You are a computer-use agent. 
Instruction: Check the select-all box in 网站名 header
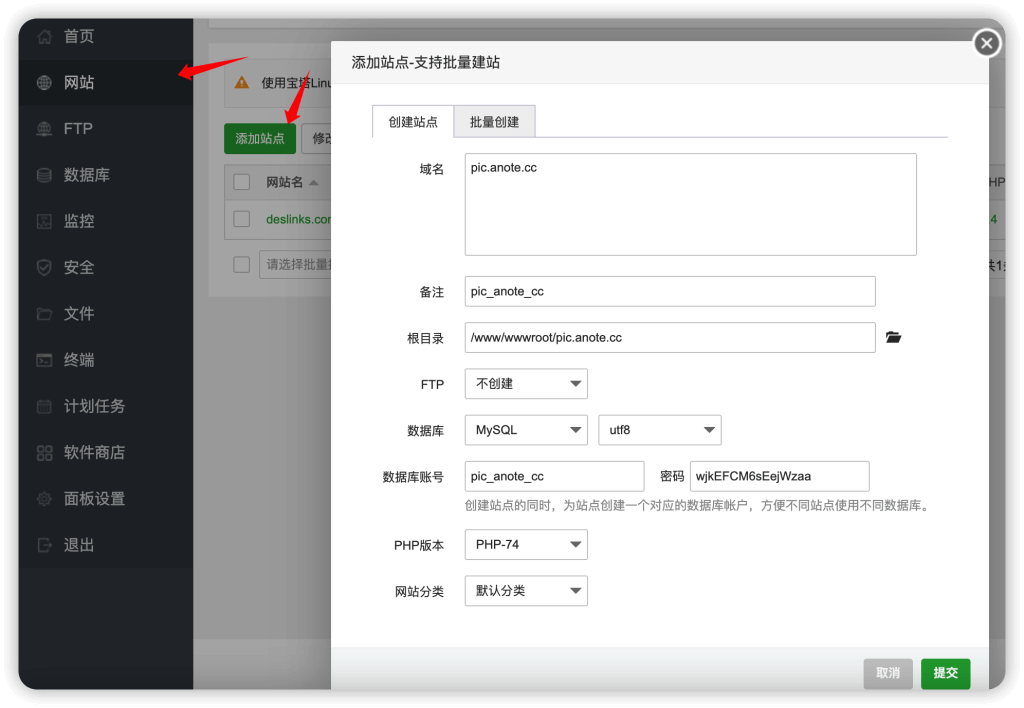point(239,181)
